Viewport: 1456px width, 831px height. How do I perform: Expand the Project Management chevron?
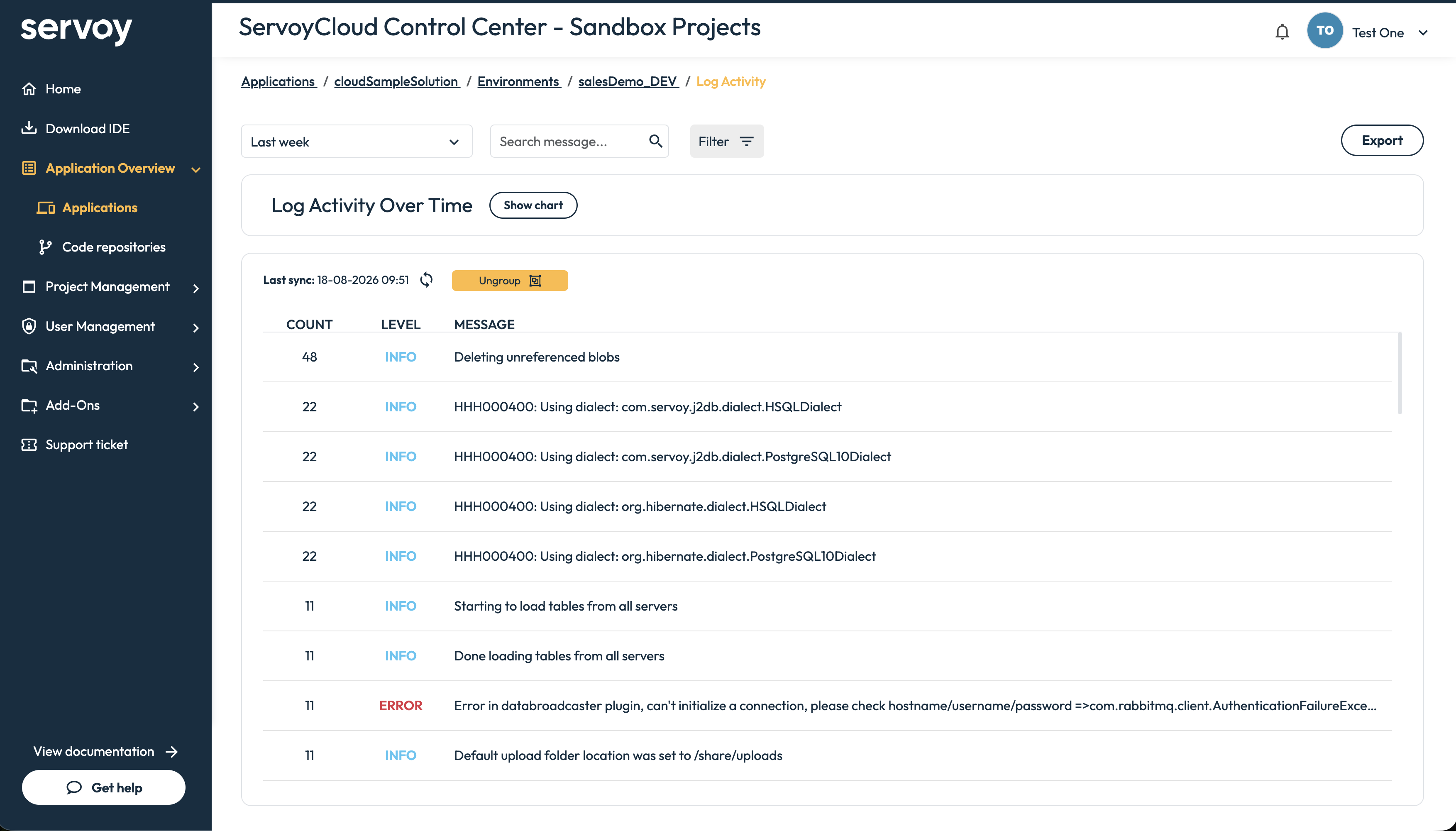tap(195, 288)
